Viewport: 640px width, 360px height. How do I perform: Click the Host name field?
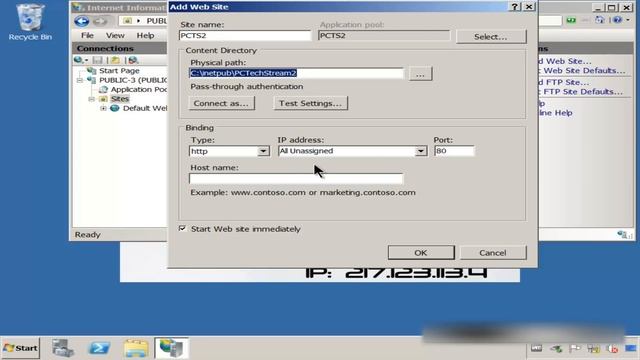(x=296, y=179)
